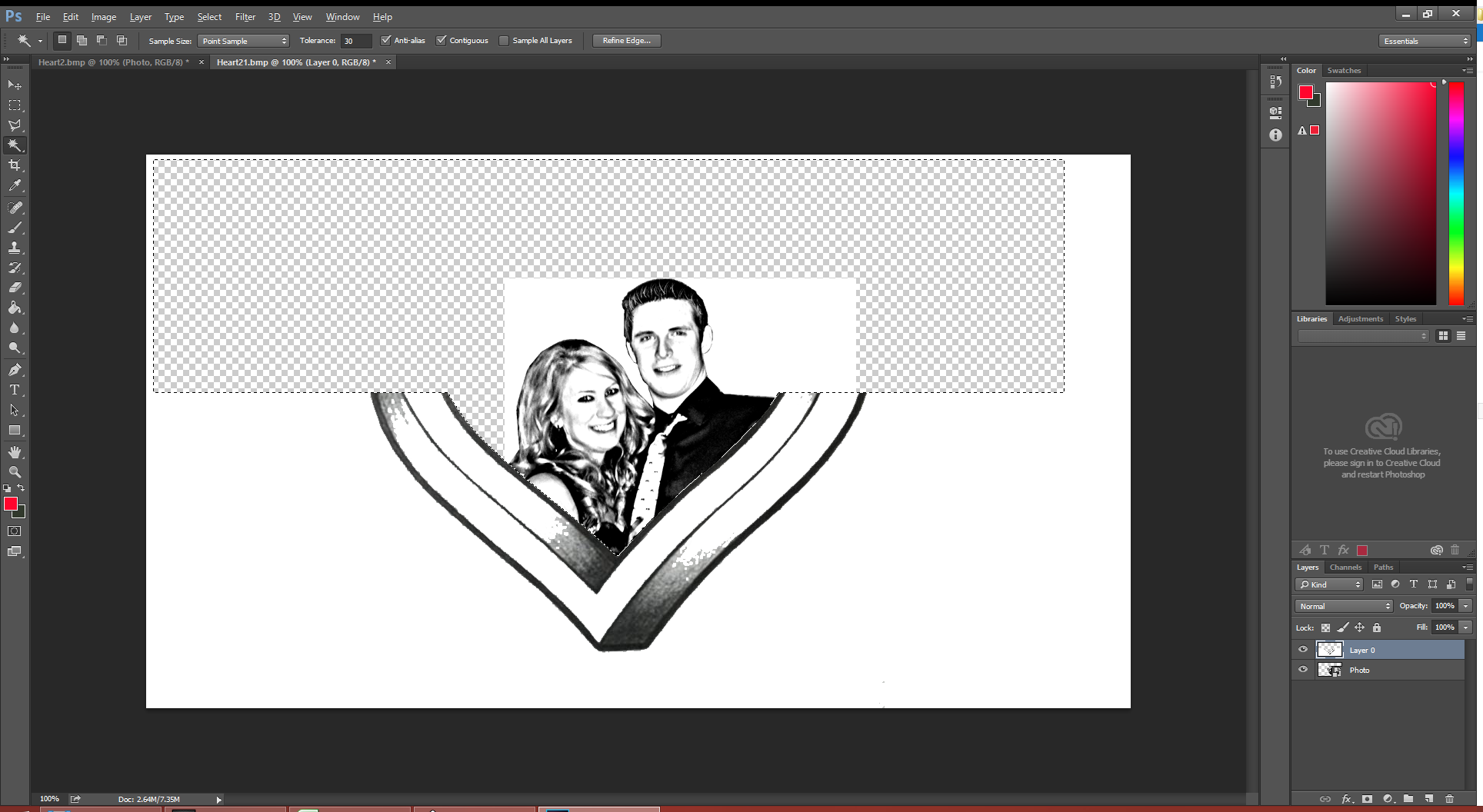The image size is (1483, 812).
Task: Toggle lock position
Action: [1360, 627]
